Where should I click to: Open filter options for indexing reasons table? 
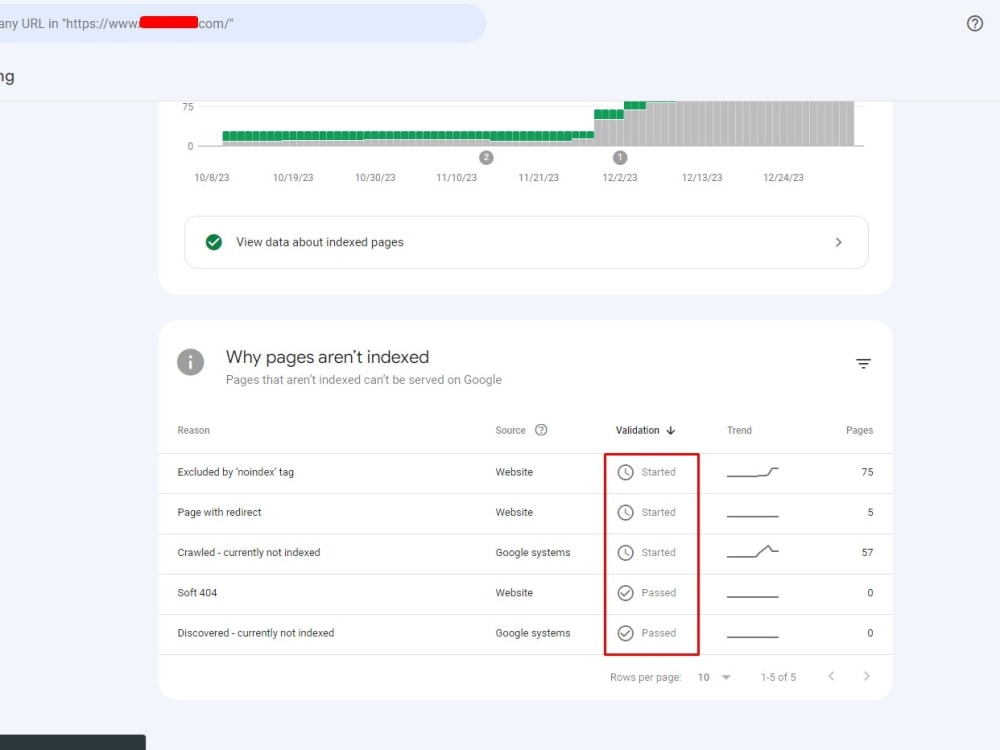[863, 364]
